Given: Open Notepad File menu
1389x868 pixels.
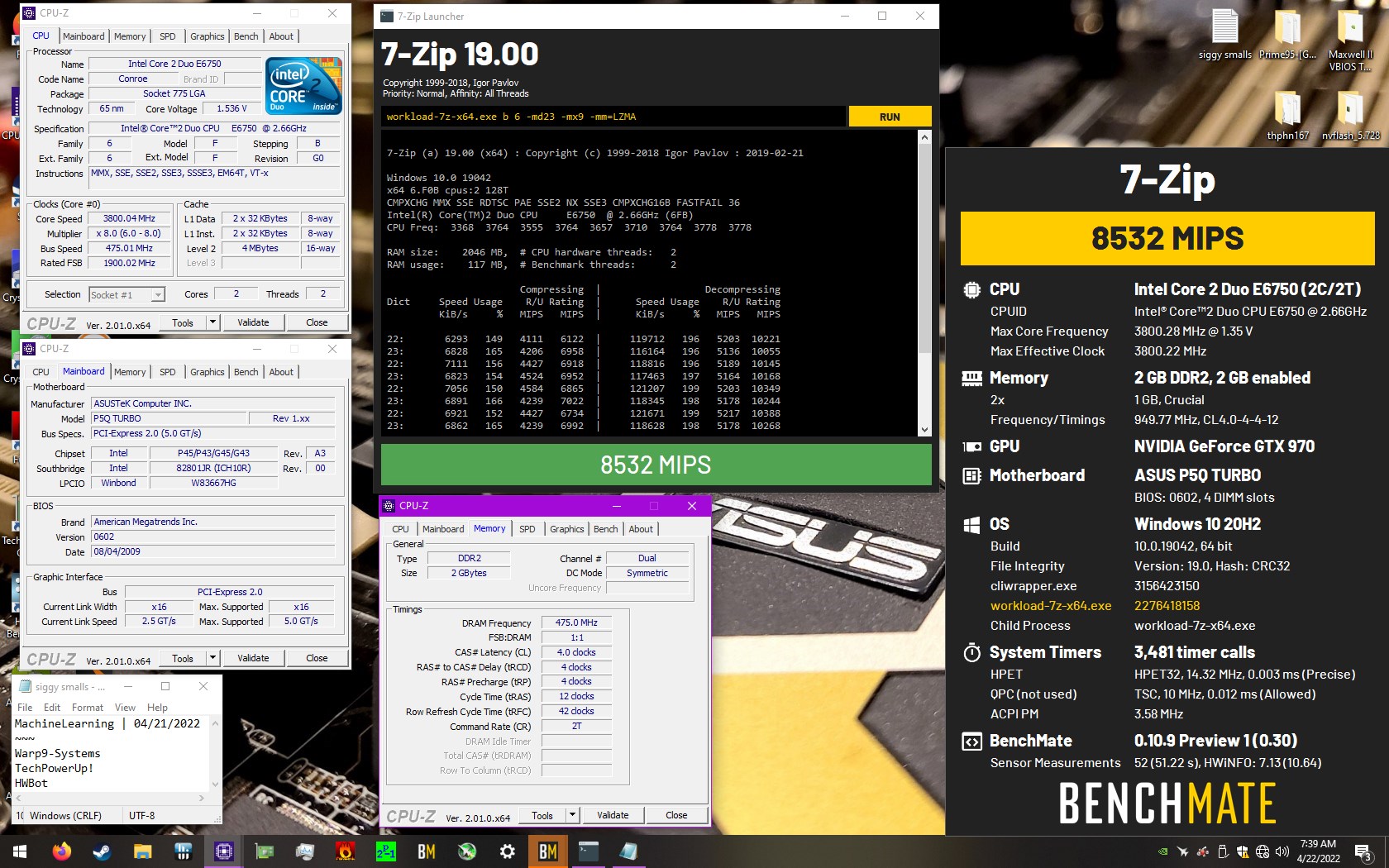Looking at the screenshot, I should click(x=25, y=708).
